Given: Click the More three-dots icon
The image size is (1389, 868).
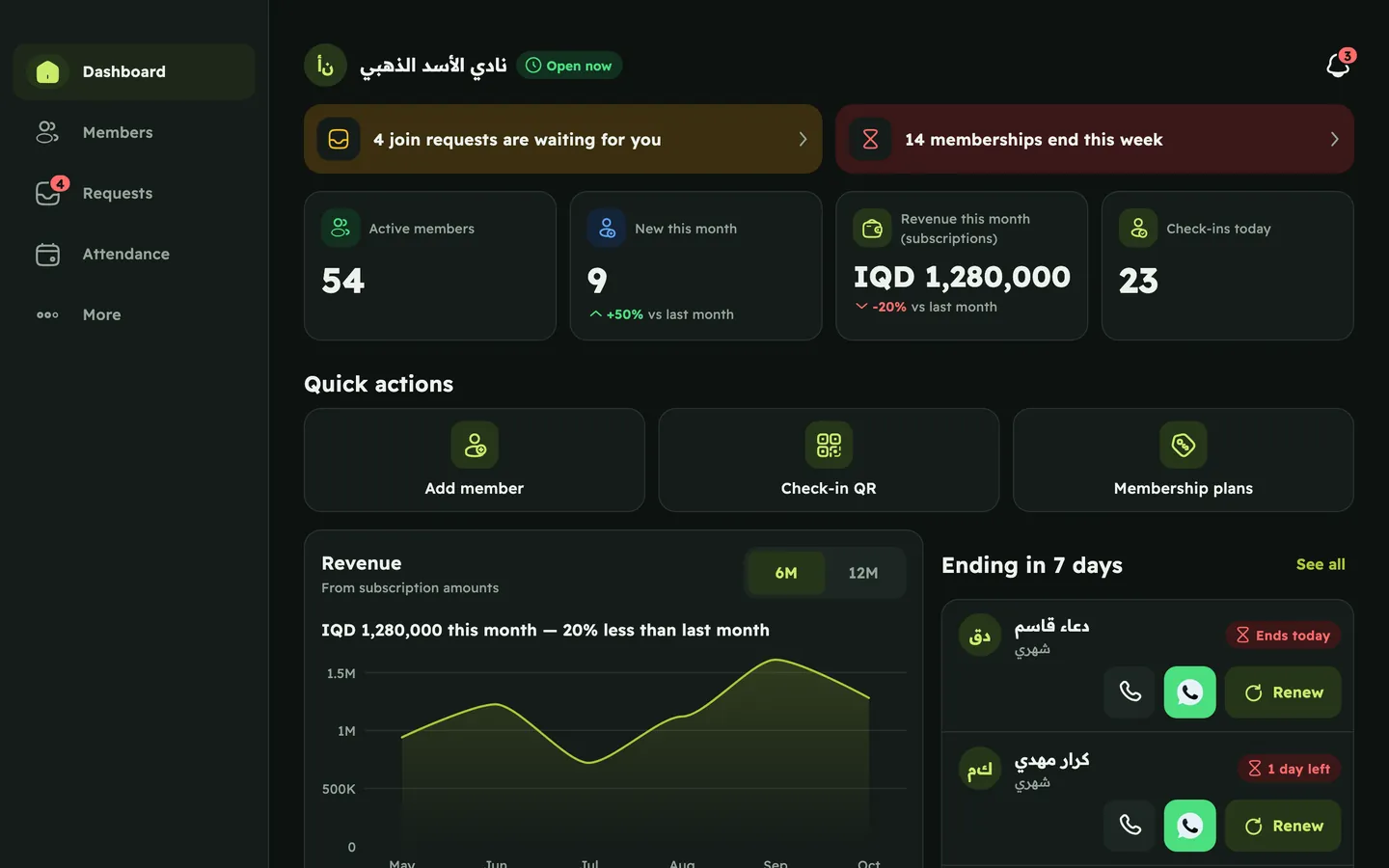Looking at the screenshot, I should 47,314.
